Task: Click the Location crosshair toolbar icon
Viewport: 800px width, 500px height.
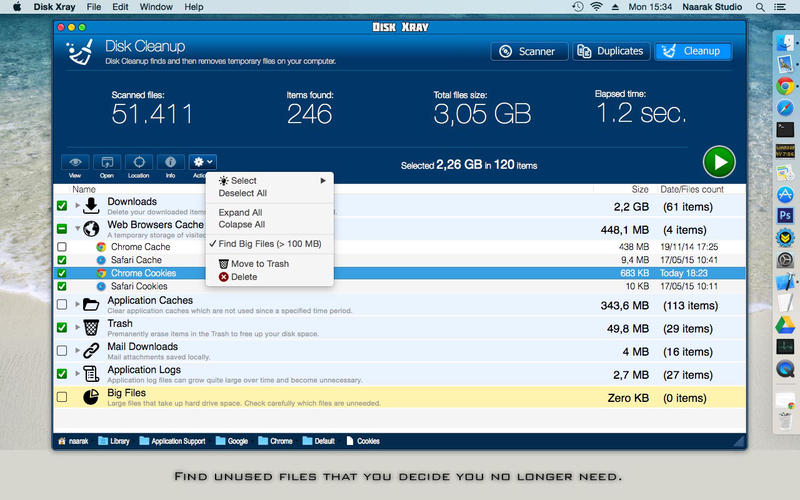Action: pos(139,162)
